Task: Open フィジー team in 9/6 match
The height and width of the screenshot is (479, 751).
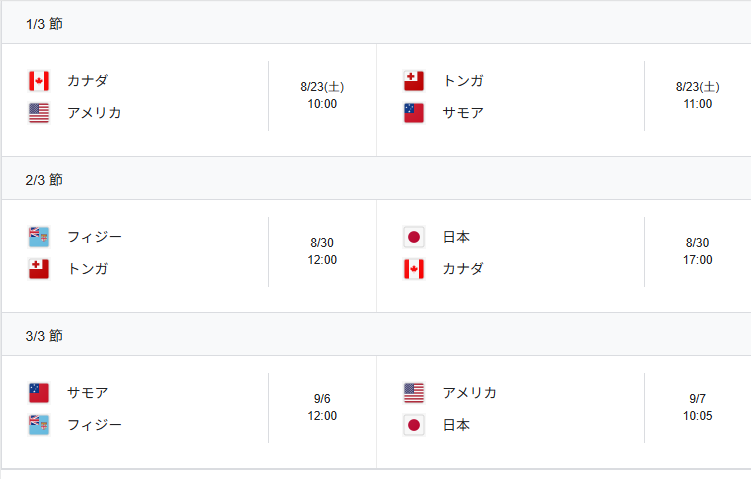Action: tap(94, 425)
